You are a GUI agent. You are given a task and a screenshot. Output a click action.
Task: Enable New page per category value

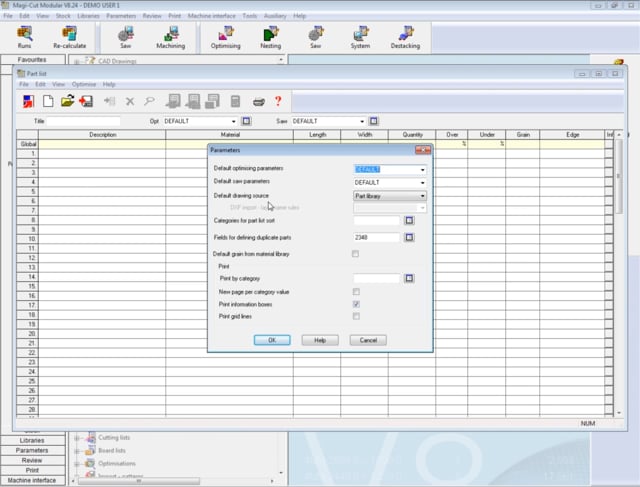point(356,292)
